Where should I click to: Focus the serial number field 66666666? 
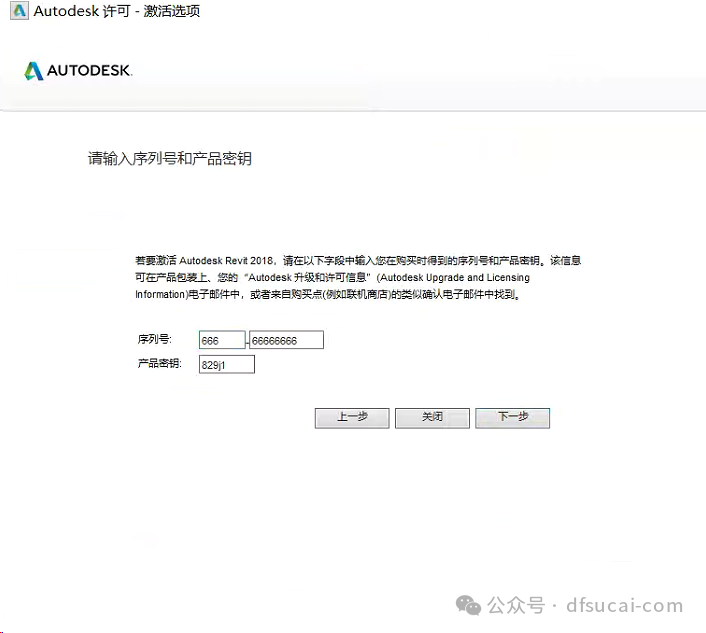[x=286, y=340]
